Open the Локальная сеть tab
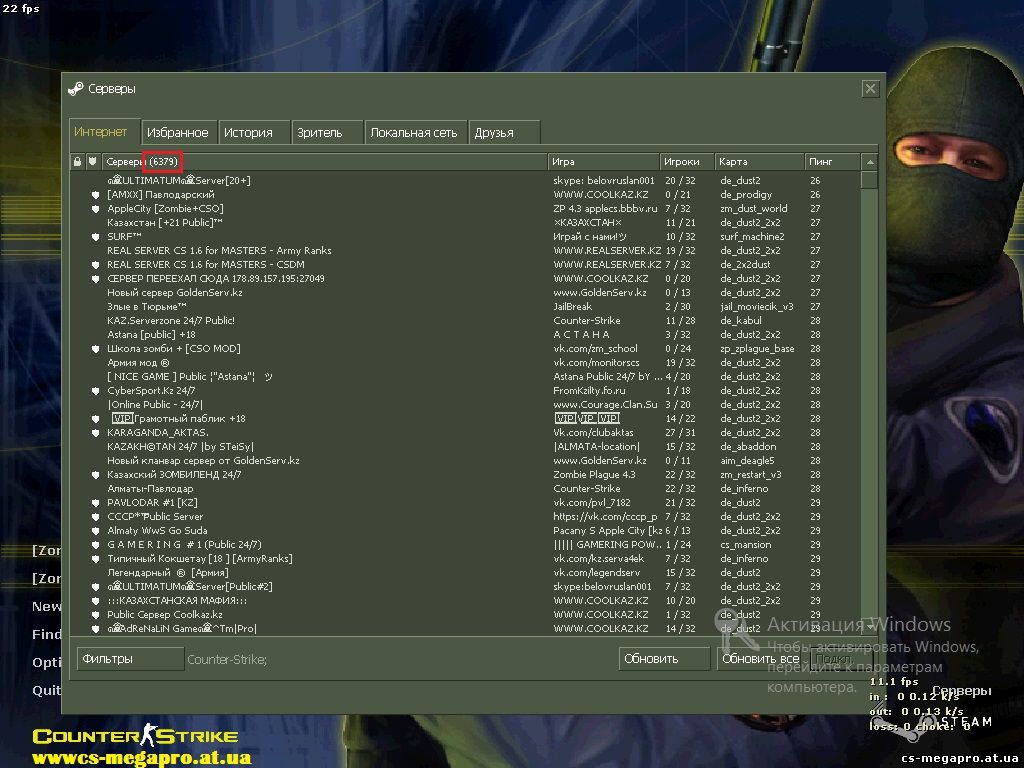The width and height of the screenshot is (1024, 768). [414, 133]
